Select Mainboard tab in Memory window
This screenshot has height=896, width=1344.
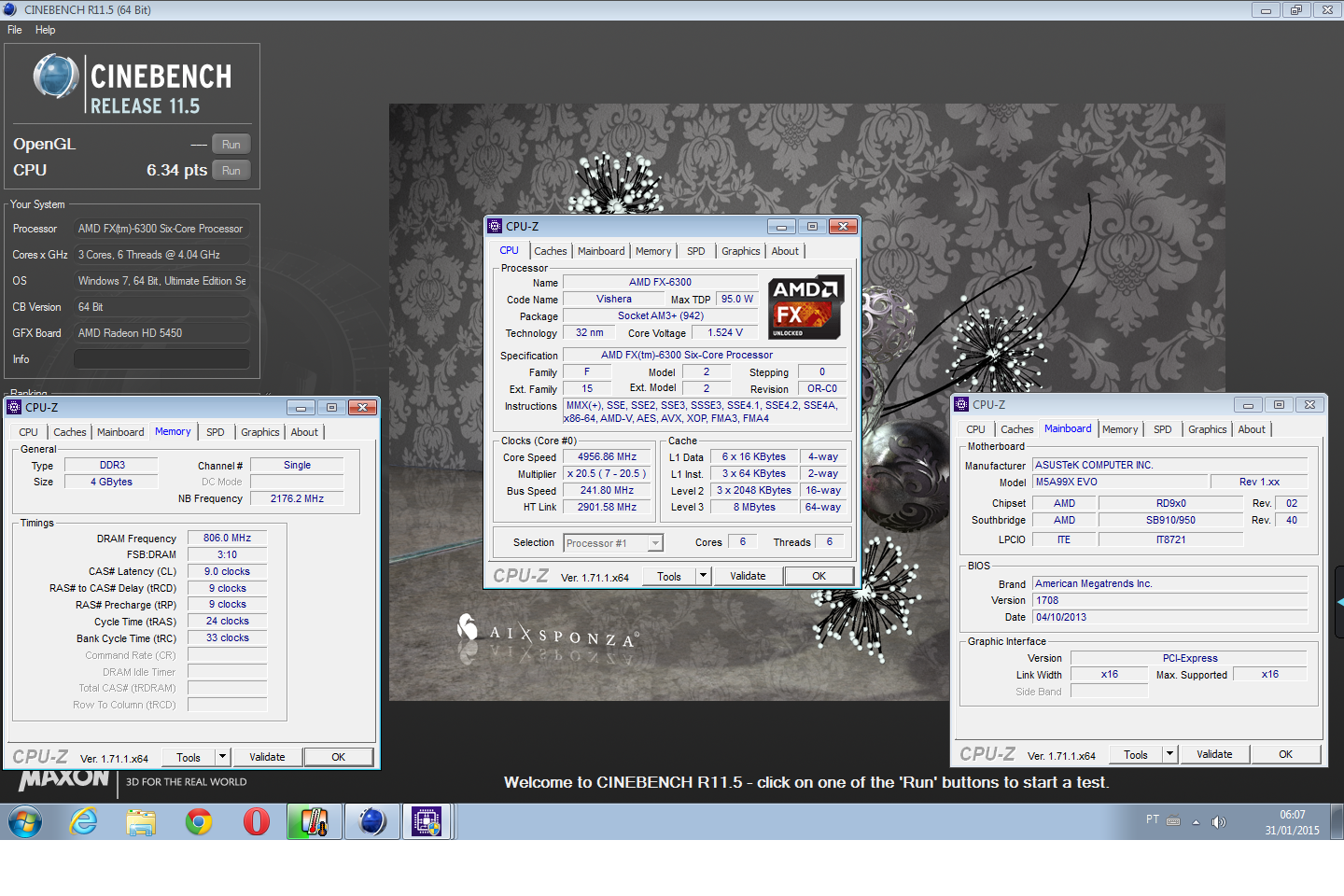click(120, 432)
